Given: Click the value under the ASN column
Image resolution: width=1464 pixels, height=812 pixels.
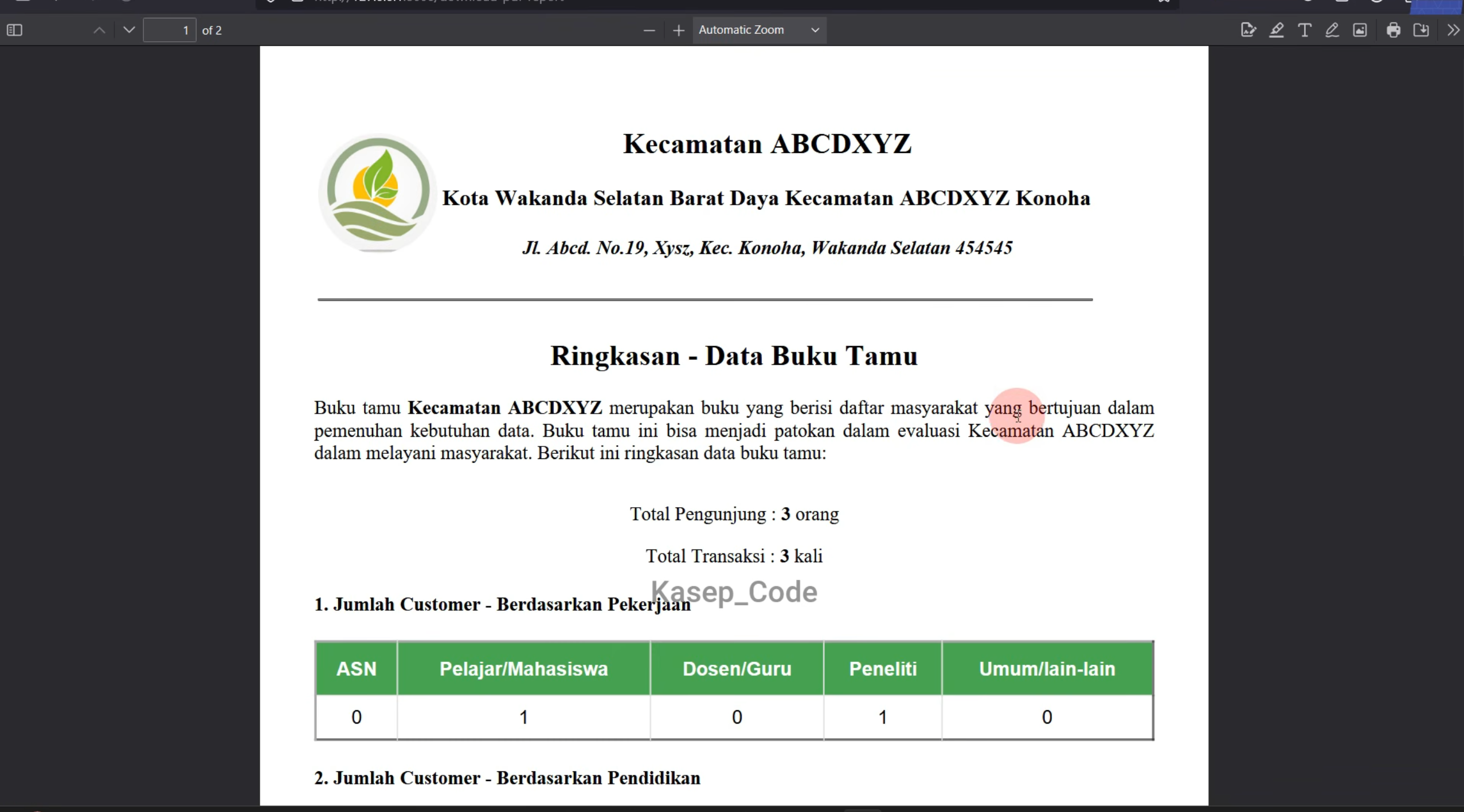Looking at the screenshot, I should 356,717.
